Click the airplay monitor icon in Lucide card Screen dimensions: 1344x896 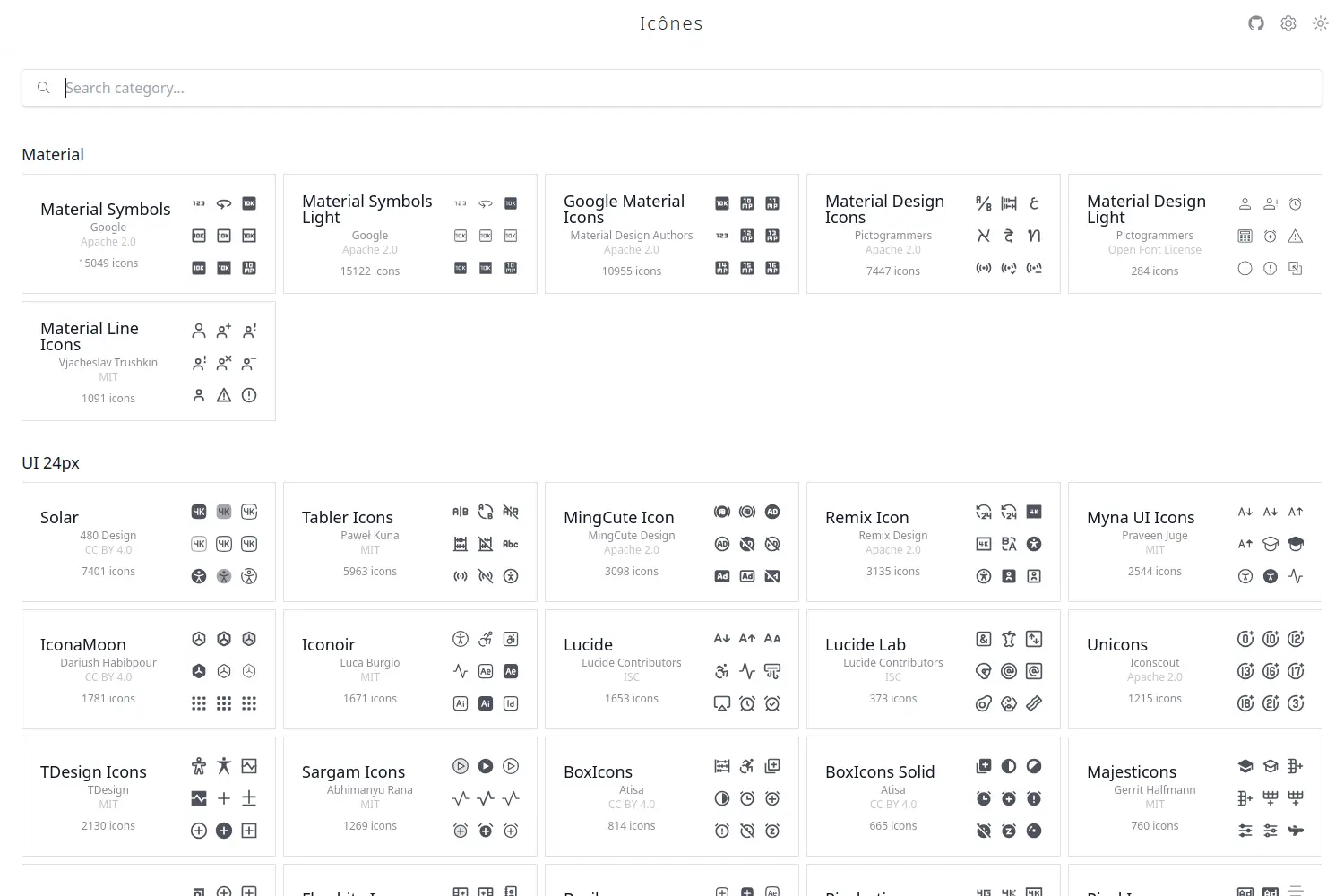coord(722,703)
